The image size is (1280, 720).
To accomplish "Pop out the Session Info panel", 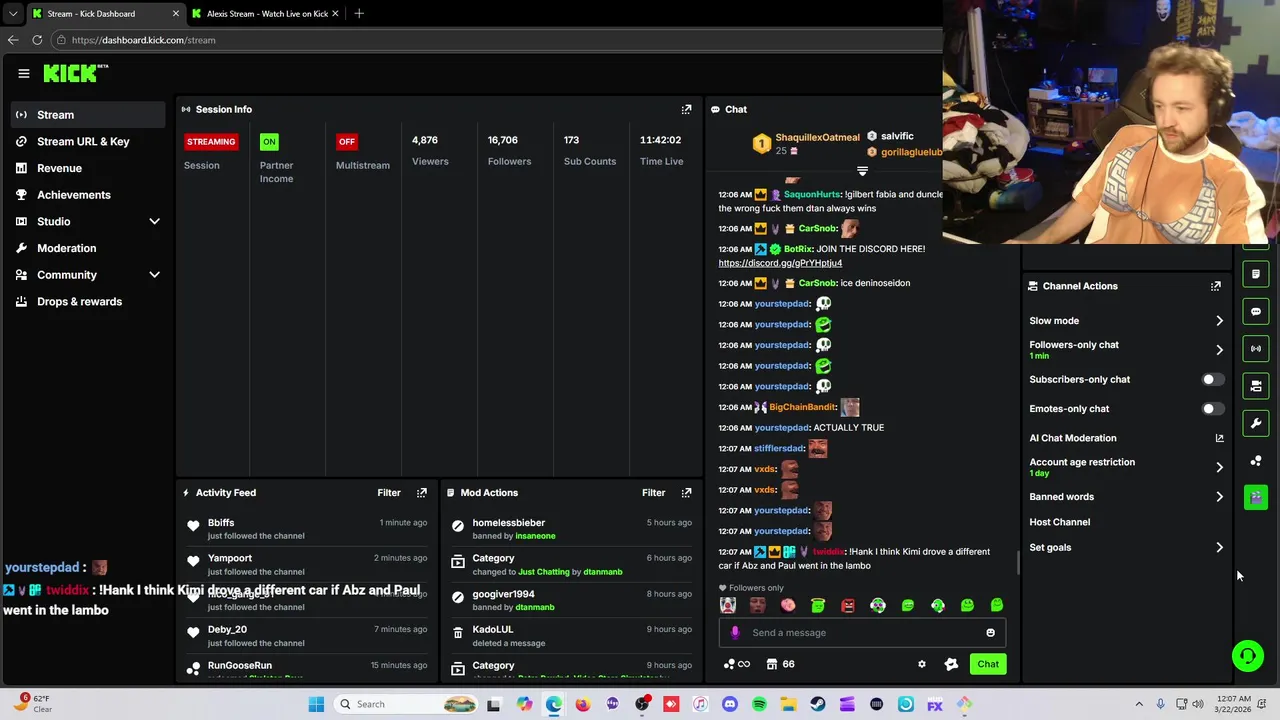I will coord(686,109).
